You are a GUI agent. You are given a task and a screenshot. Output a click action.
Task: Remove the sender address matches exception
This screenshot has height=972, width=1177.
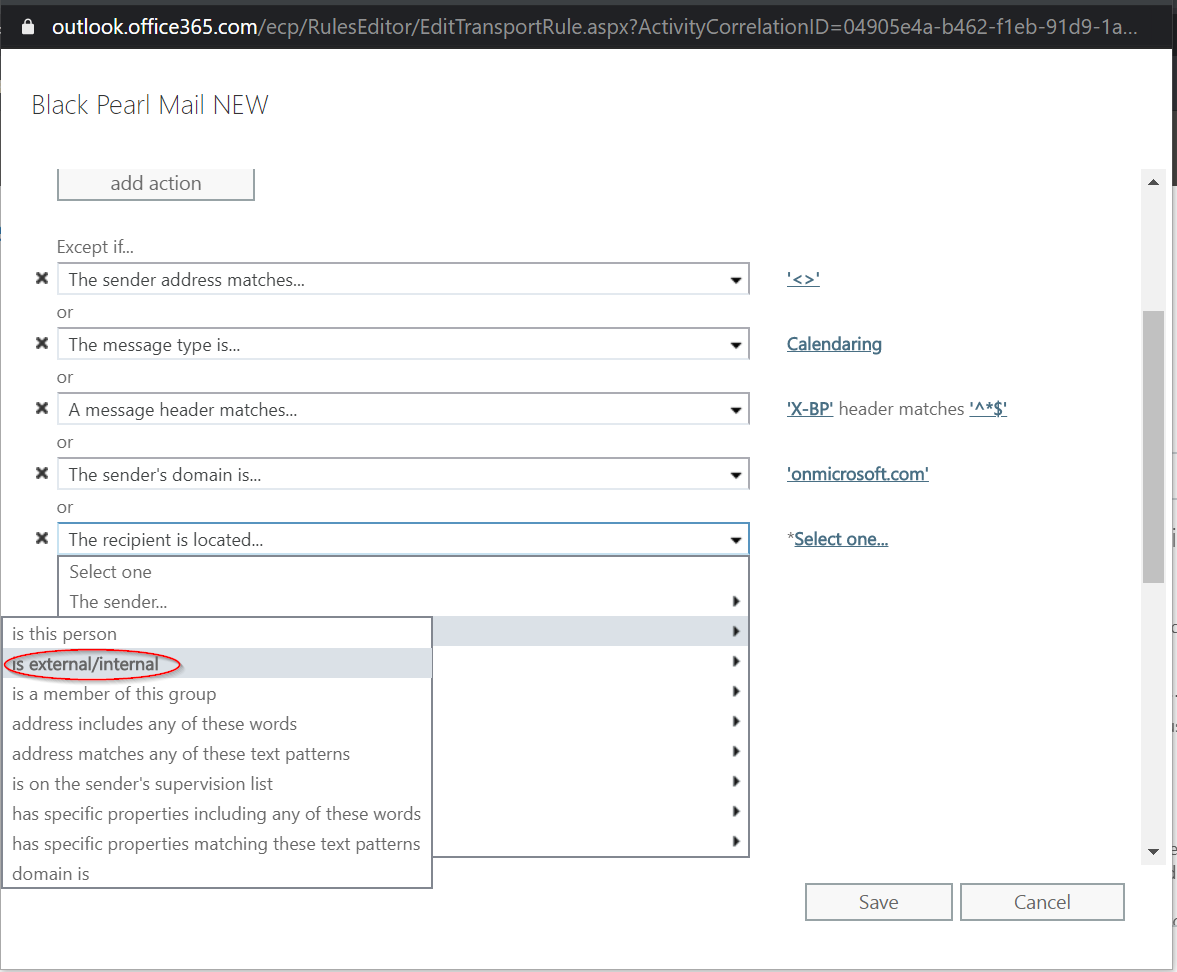click(x=42, y=279)
